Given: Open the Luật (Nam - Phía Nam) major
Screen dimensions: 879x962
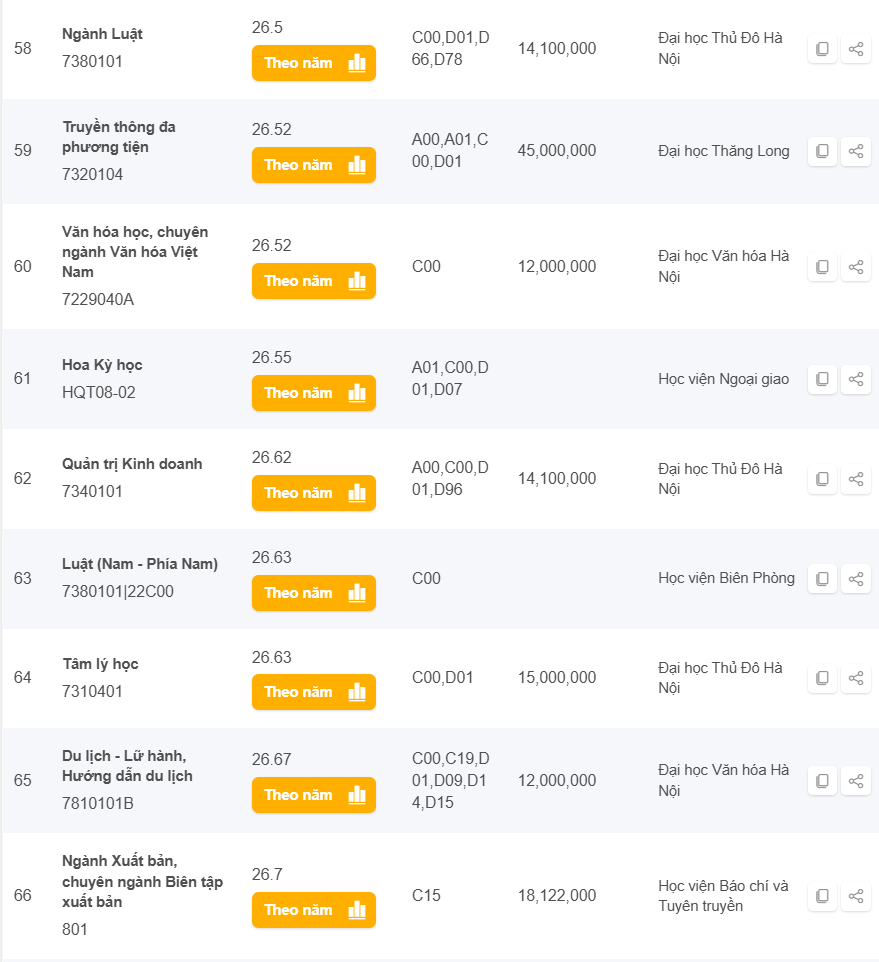Looking at the screenshot, I should click(139, 564).
